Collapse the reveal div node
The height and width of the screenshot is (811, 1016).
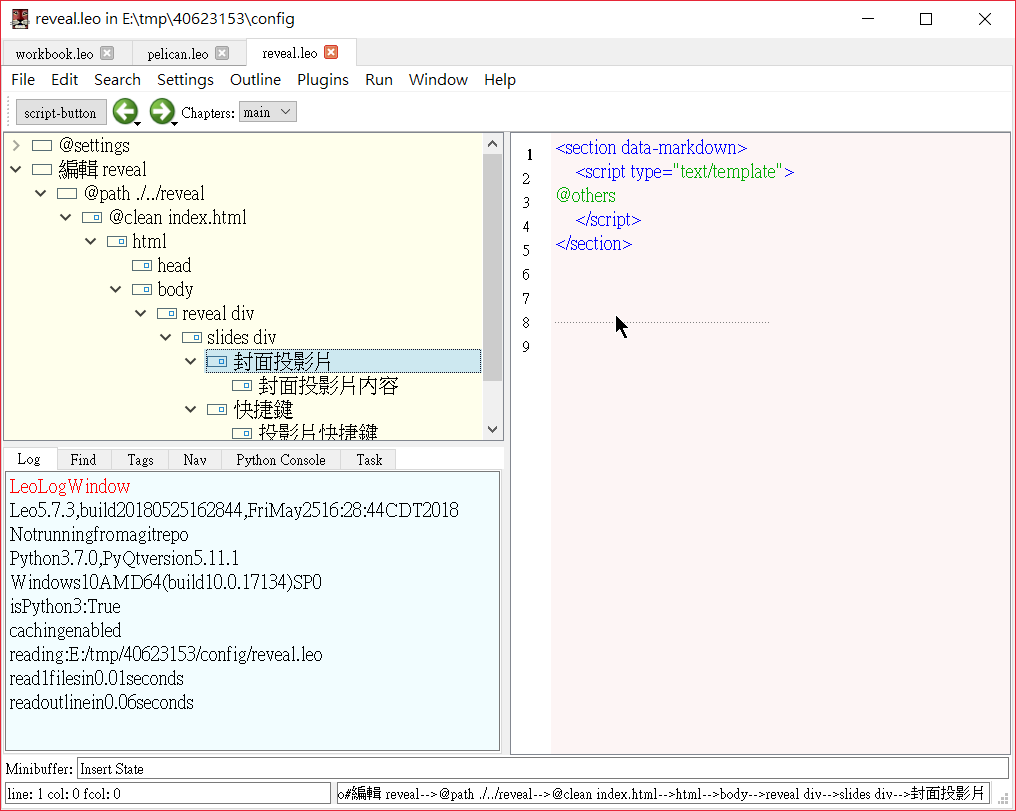click(x=141, y=314)
